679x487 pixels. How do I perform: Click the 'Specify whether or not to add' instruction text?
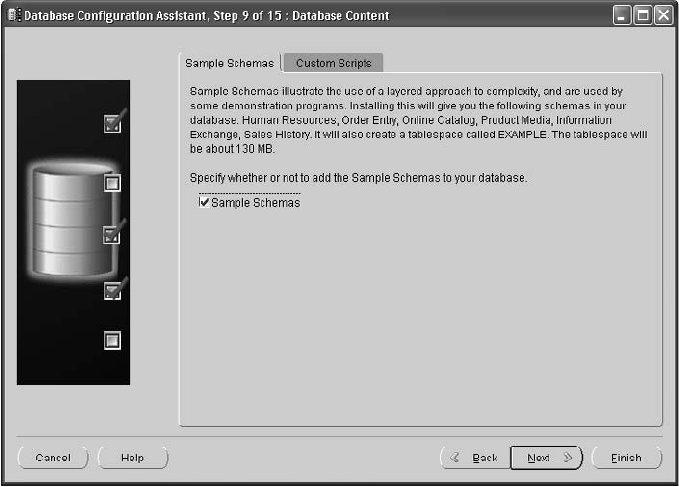(x=358, y=178)
